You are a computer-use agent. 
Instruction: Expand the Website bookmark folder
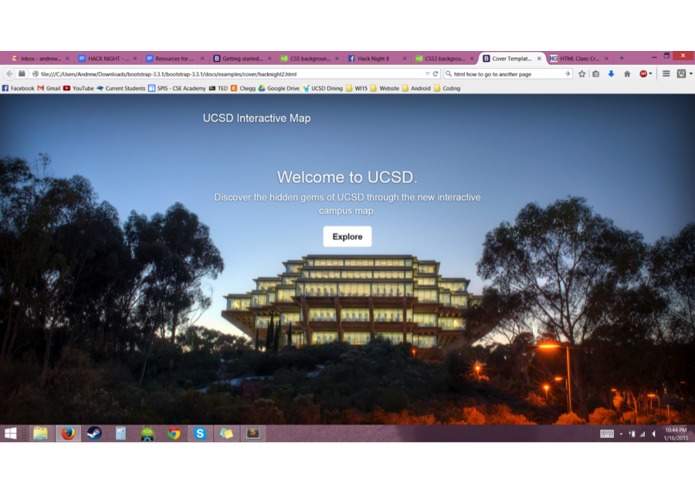(385, 88)
